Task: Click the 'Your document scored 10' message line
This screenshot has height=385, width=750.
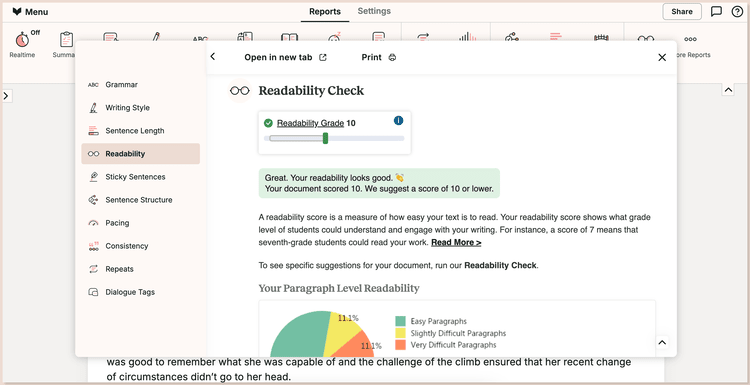Action: click(379, 188)
